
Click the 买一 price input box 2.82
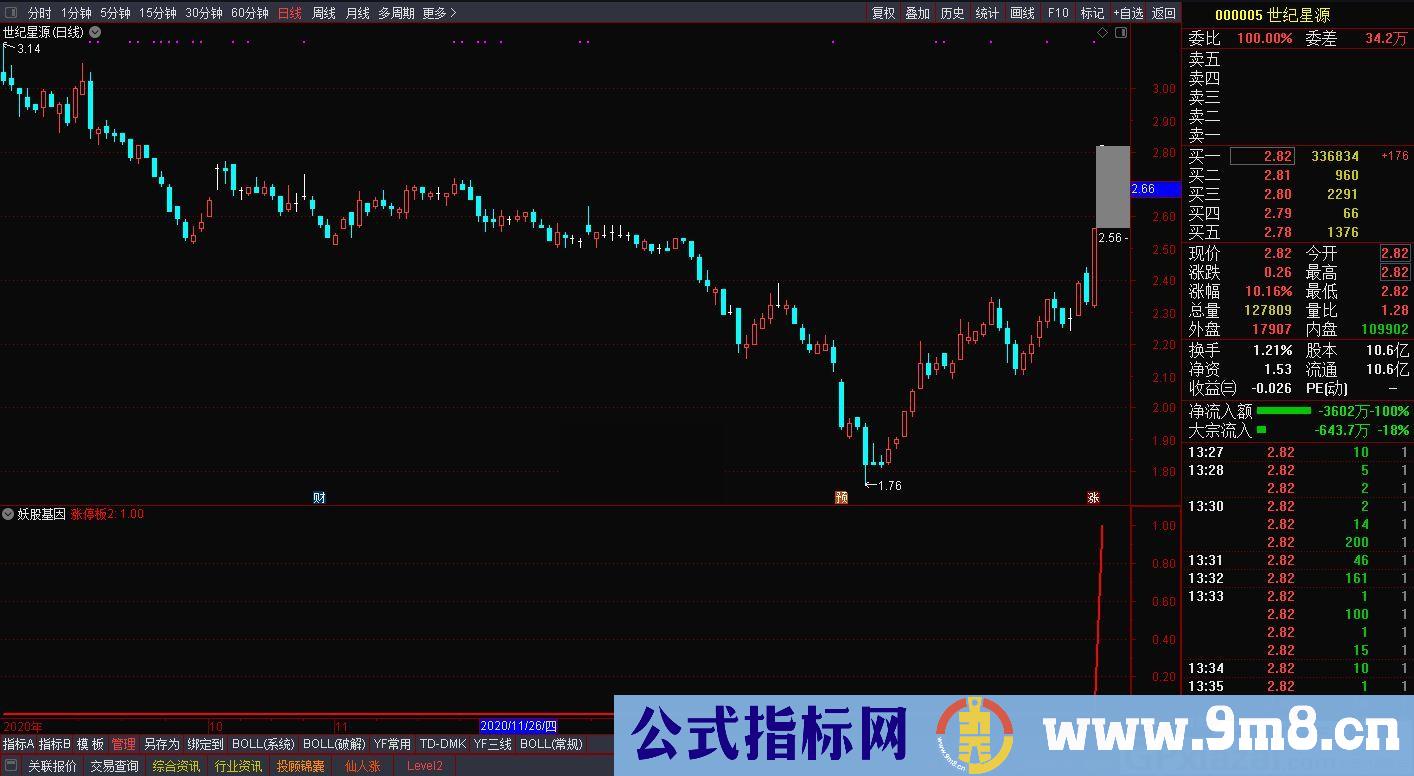[x=1262, y=156]
